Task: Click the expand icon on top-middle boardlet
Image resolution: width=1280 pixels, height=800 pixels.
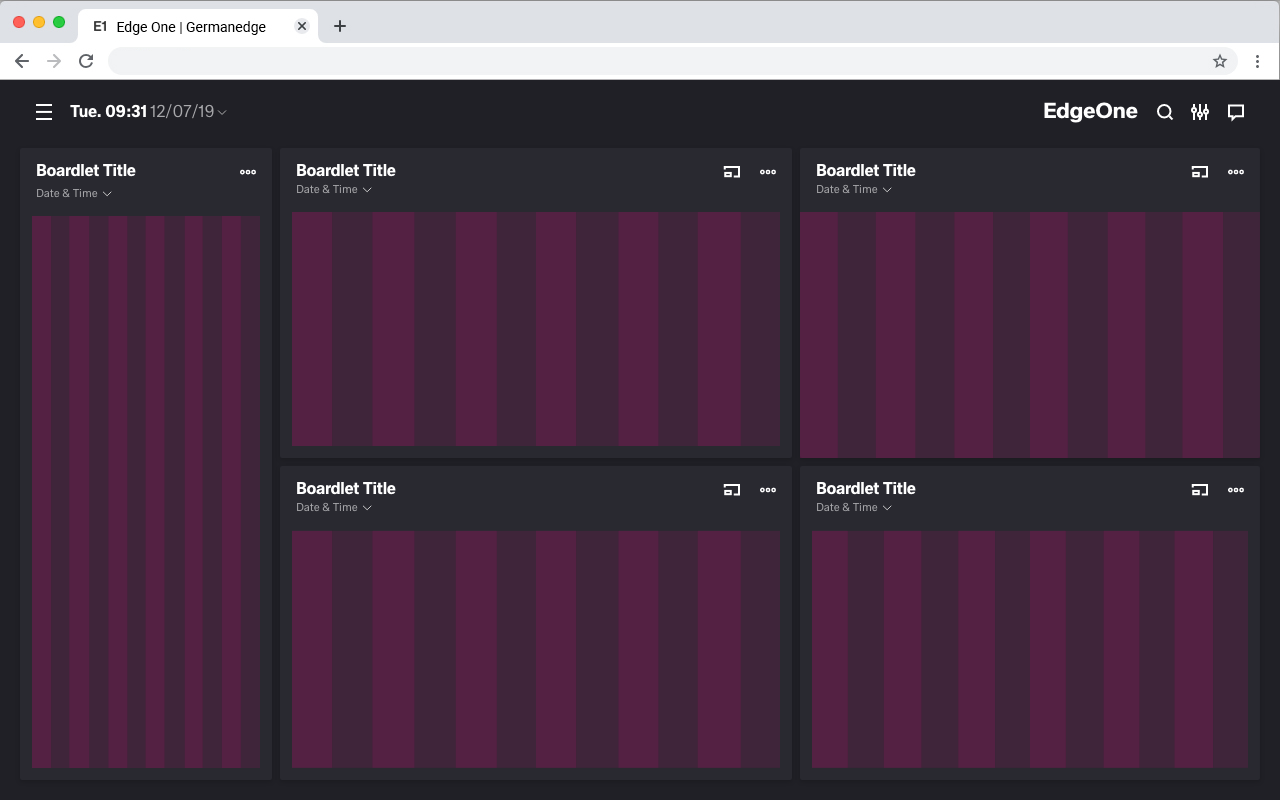Action: [732, 172]
